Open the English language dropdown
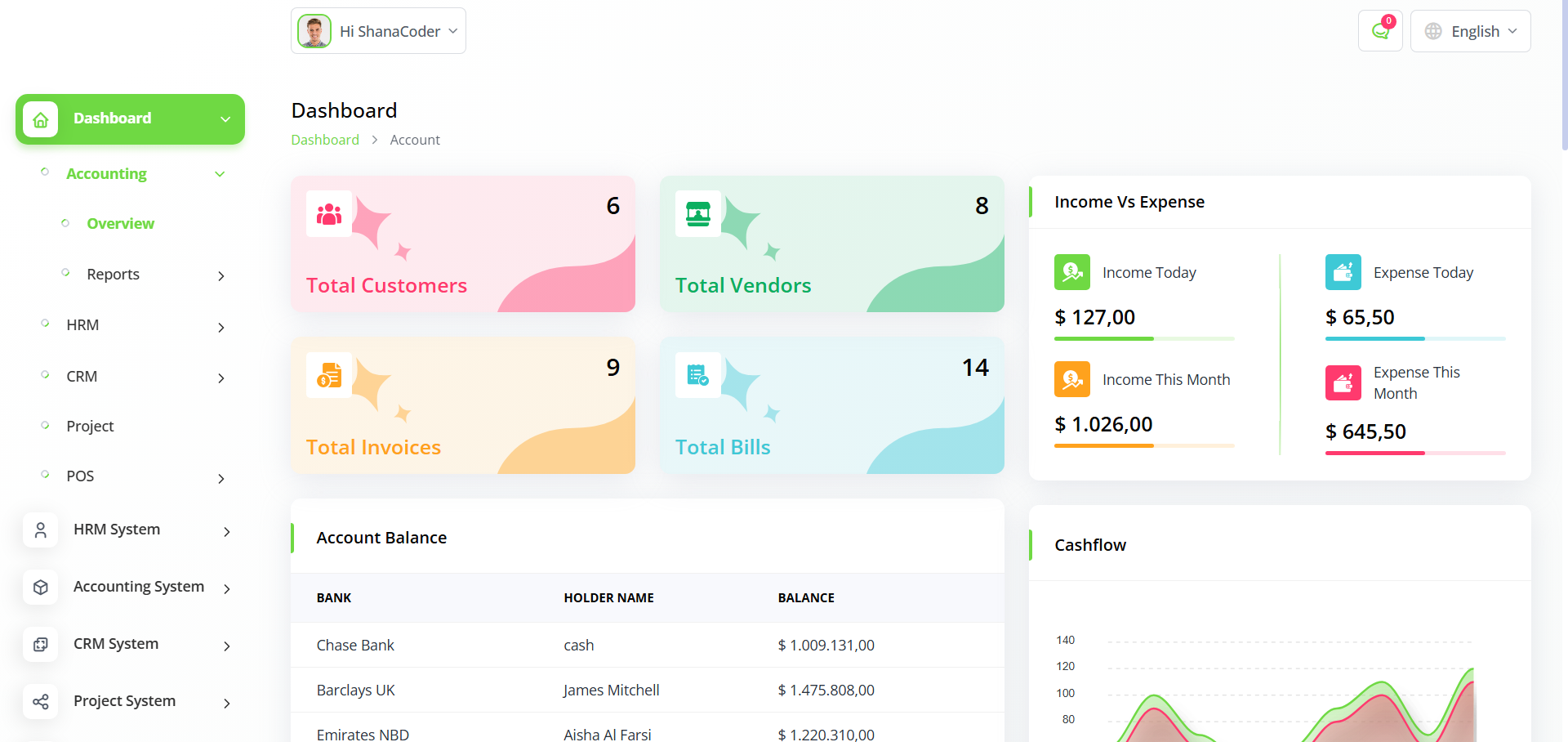The height and width of the screenshot is (742, 1568). pos(1470,31)
